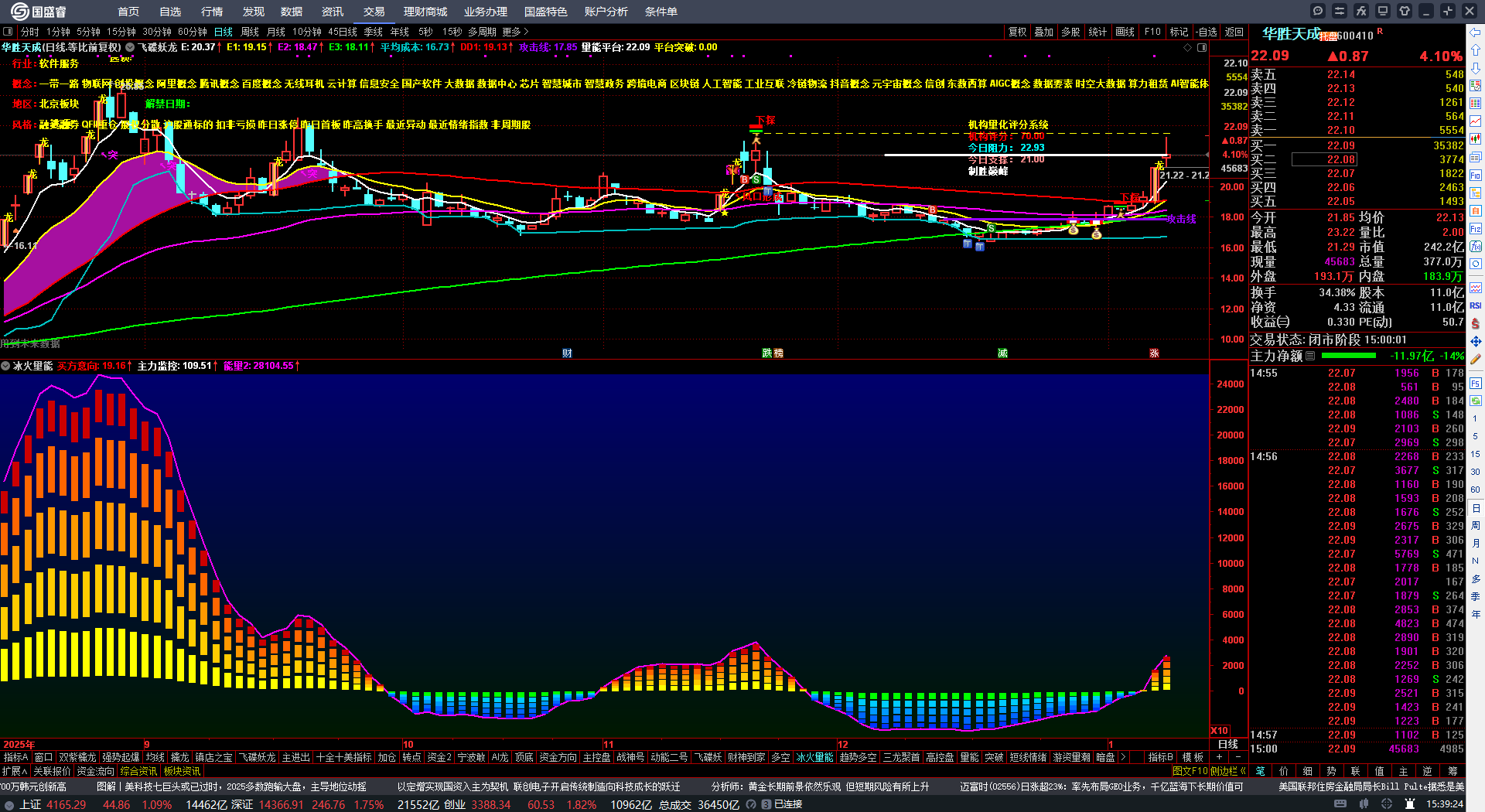Click the red R marker beside stock code
1485x812 pixels.
point(1380,32)
